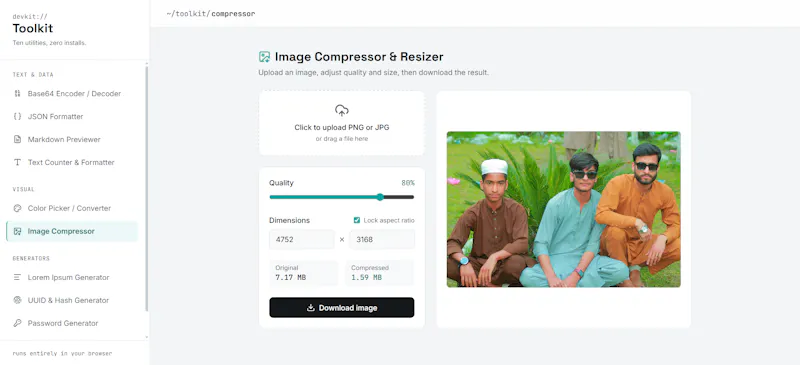Open the Lorem Ipsum Generator
The height and width of the screenshot is (365, 800).
coord(72,277)
